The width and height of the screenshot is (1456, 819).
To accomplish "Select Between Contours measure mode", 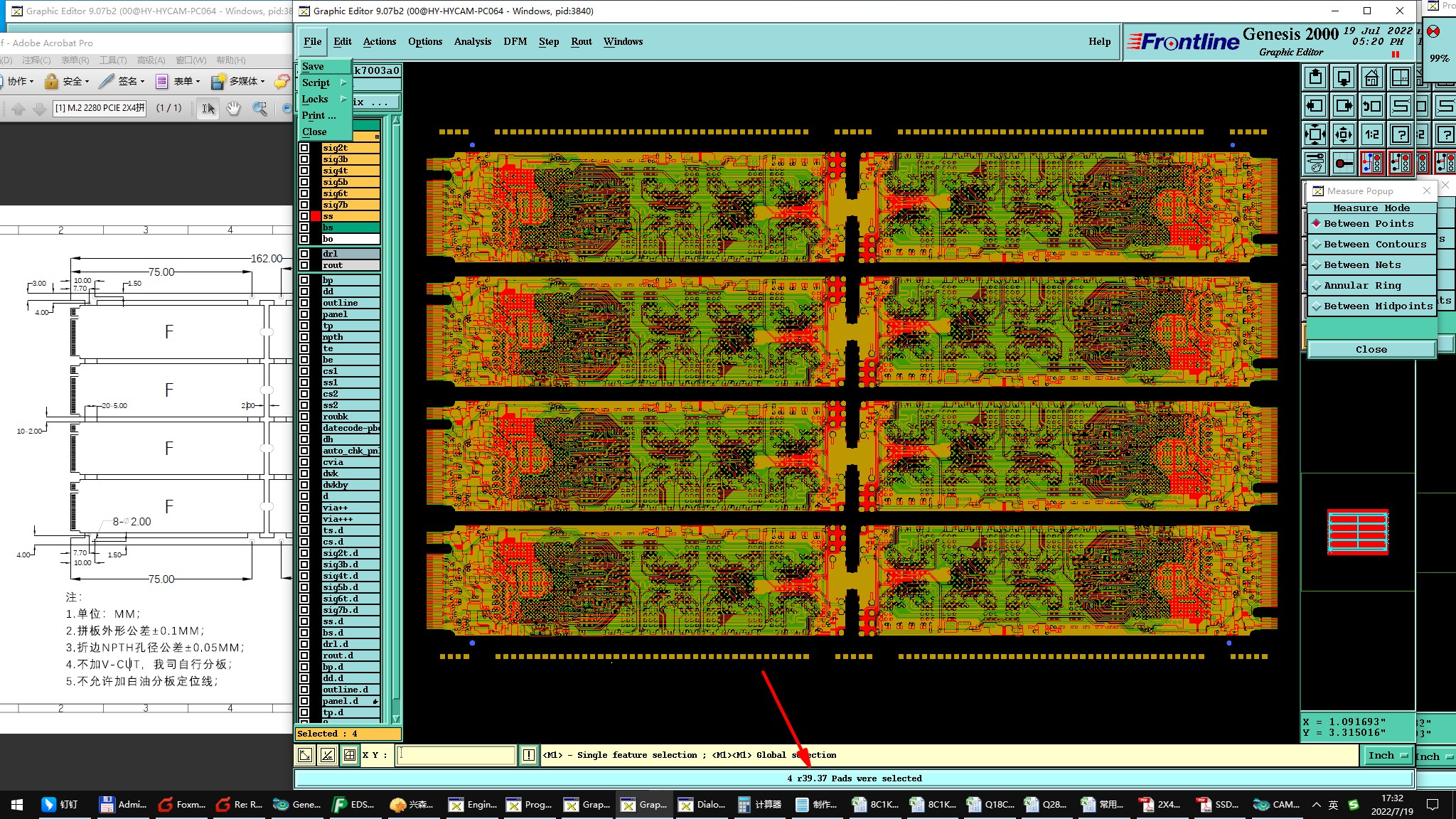I will [1374, 244].
